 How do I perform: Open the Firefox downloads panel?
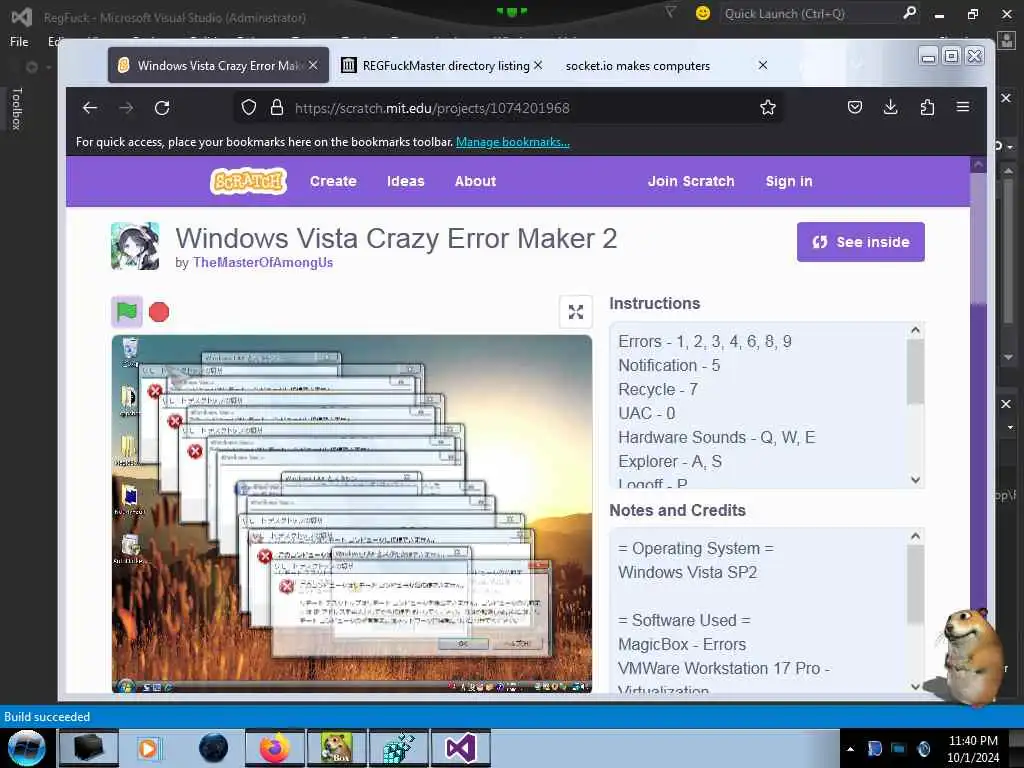[x=890, y=108]
